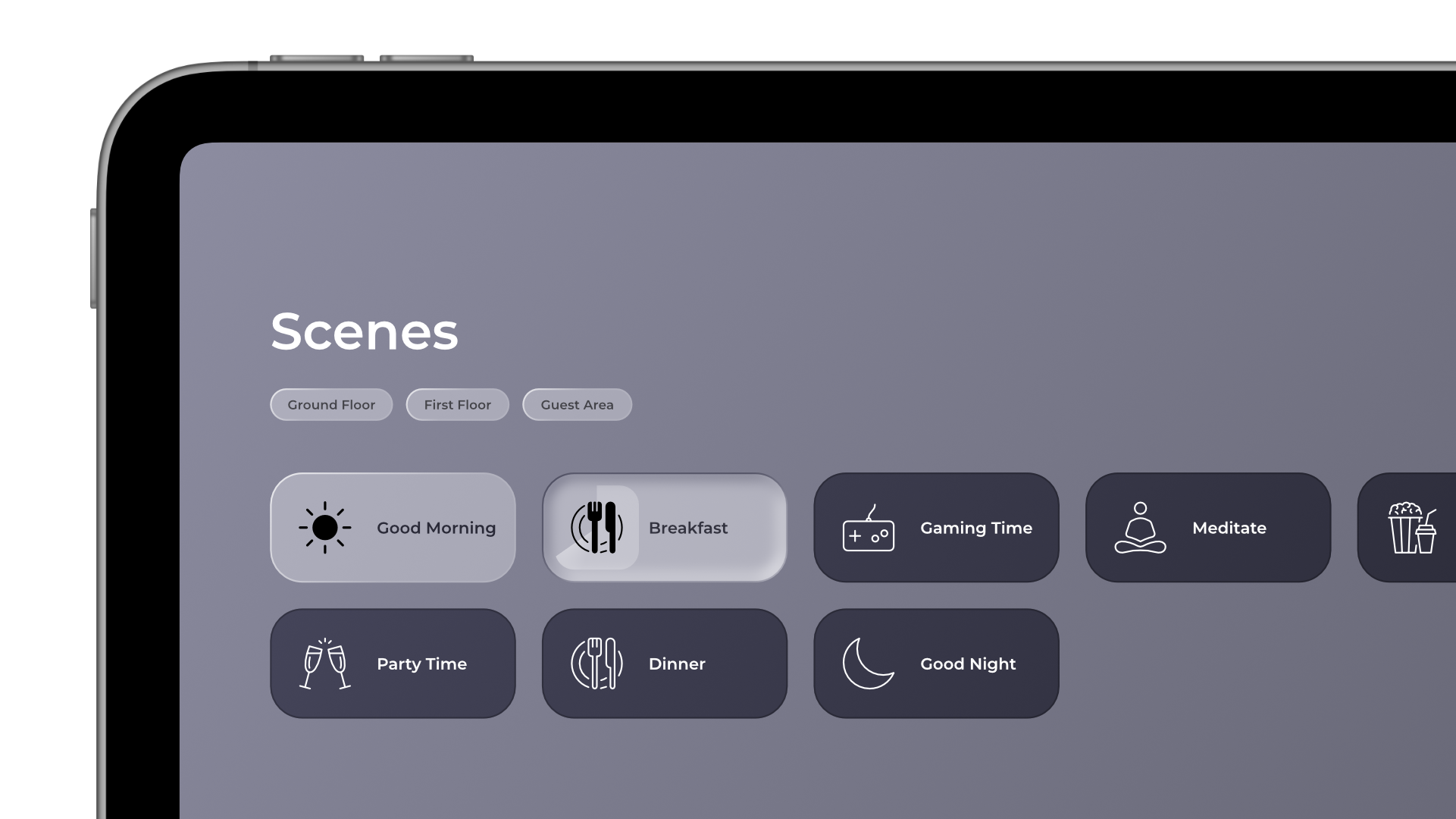
Task: Trigger the Party Time scene
Action: (x=392, y=663)
